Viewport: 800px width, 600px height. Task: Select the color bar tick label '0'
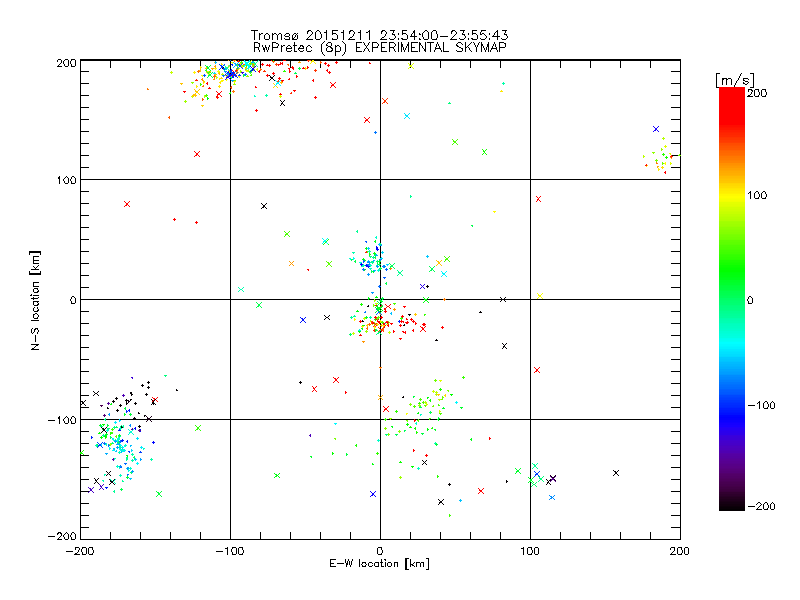point(750,300)
